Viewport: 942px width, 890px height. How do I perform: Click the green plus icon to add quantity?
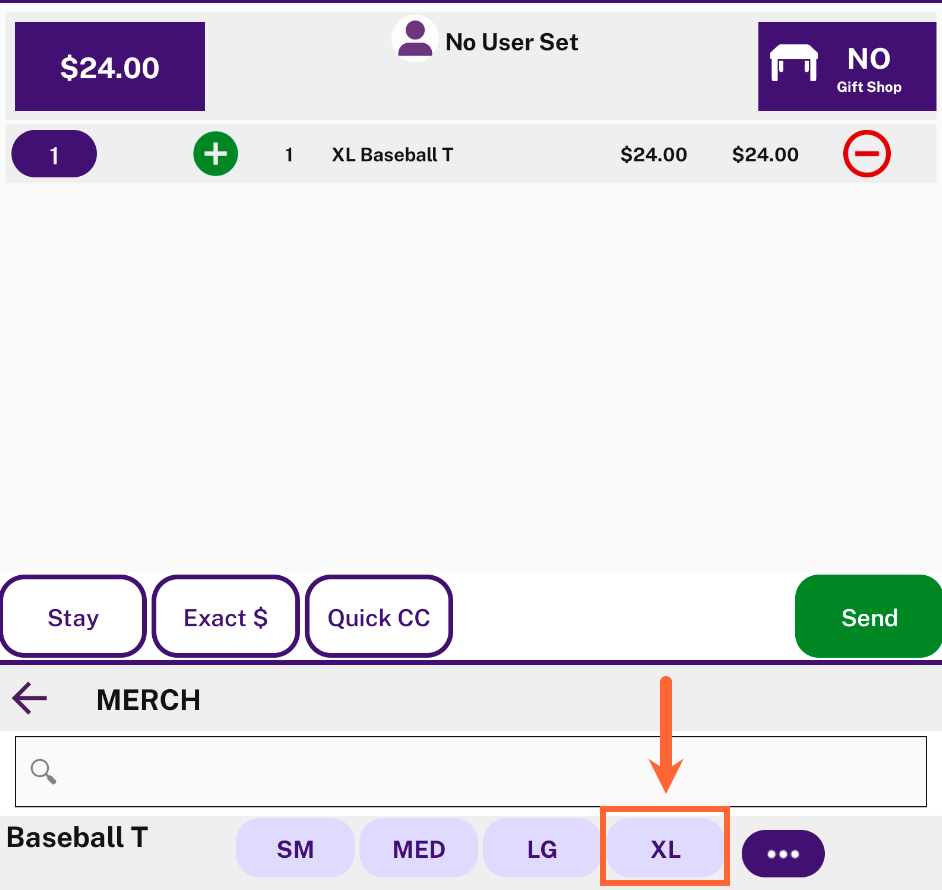pyautogui.click(x=216, y=154)
